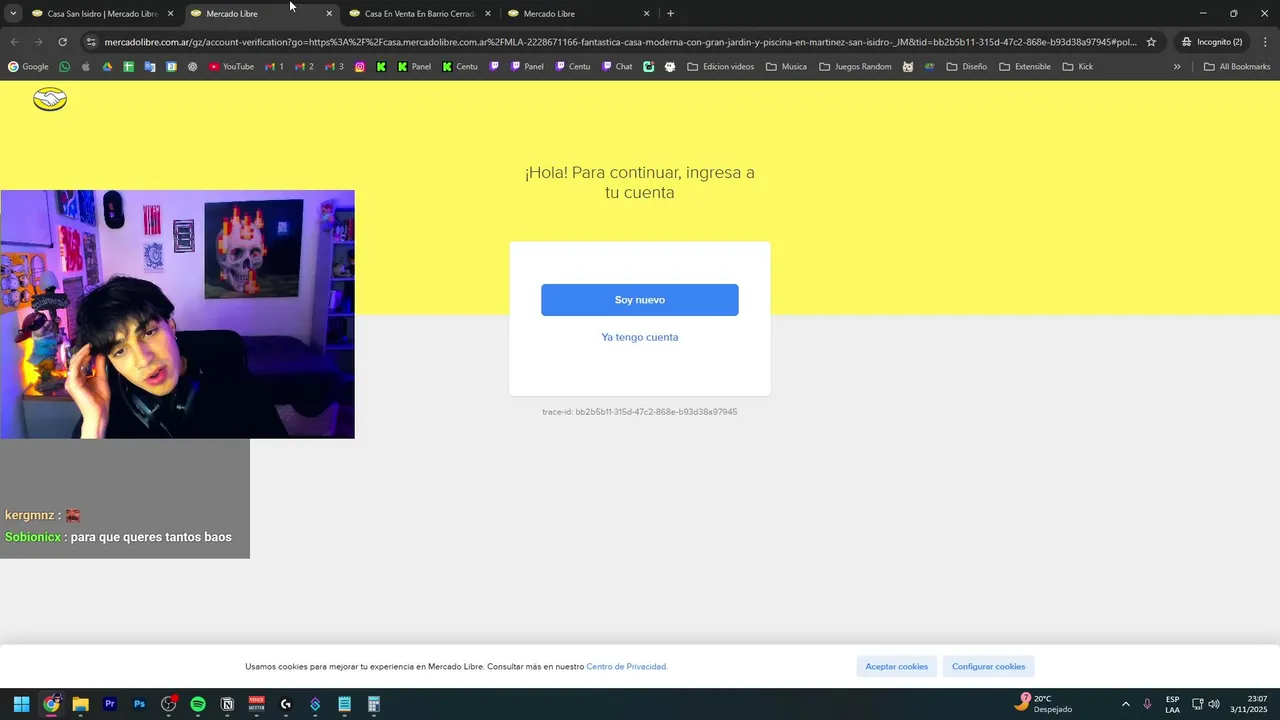
Task: Open the Kick Panel bookmark
Action: 414,67
